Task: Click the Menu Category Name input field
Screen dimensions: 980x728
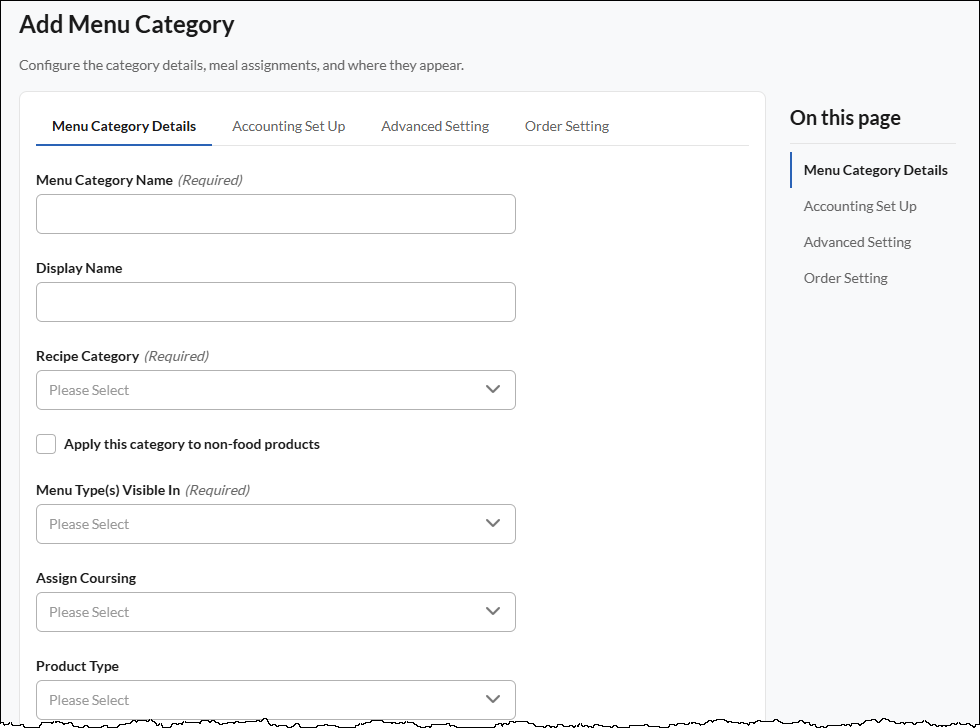Action: point(276,214)
